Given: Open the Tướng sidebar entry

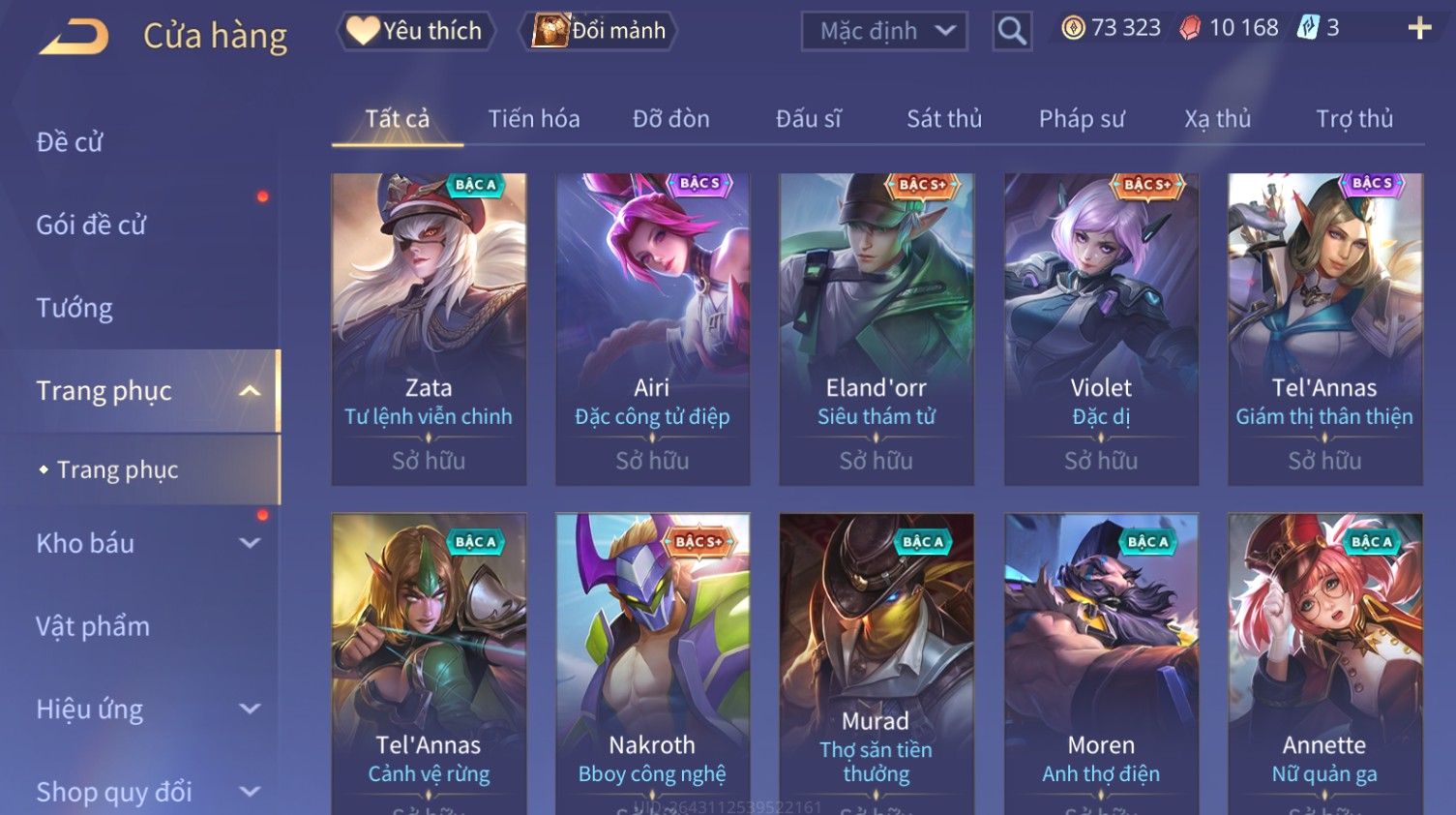Looking at the screenshot, I should click(x=74, y=308).
